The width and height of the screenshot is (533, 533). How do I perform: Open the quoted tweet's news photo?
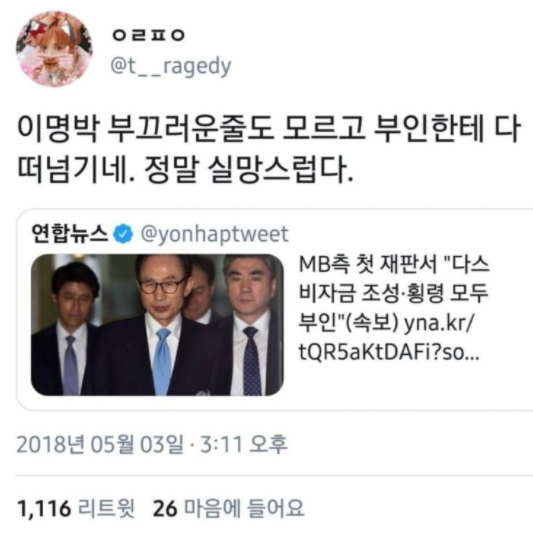[157, 325]
